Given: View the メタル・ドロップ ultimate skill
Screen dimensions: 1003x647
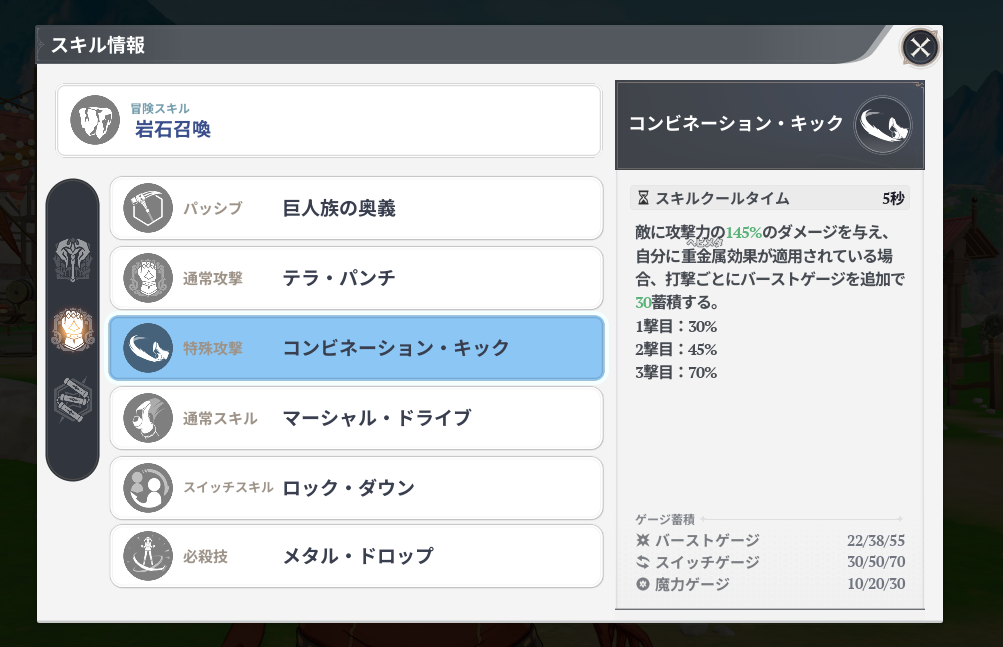Looking at the screenshot, I should (355, 556).
